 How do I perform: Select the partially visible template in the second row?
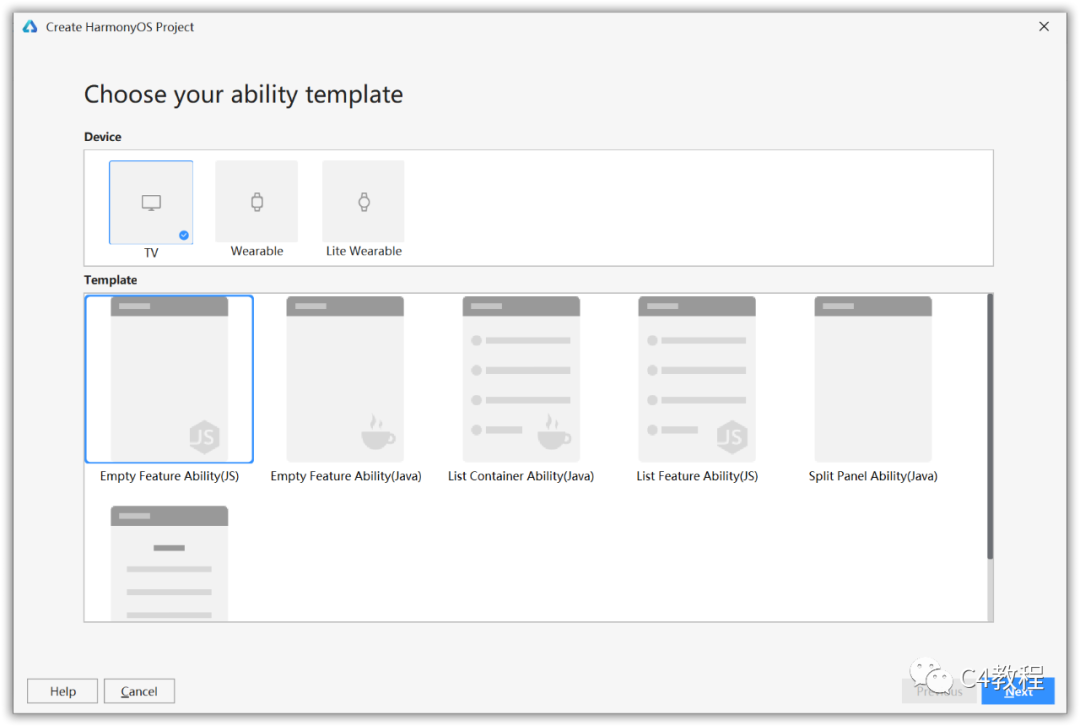169,563
